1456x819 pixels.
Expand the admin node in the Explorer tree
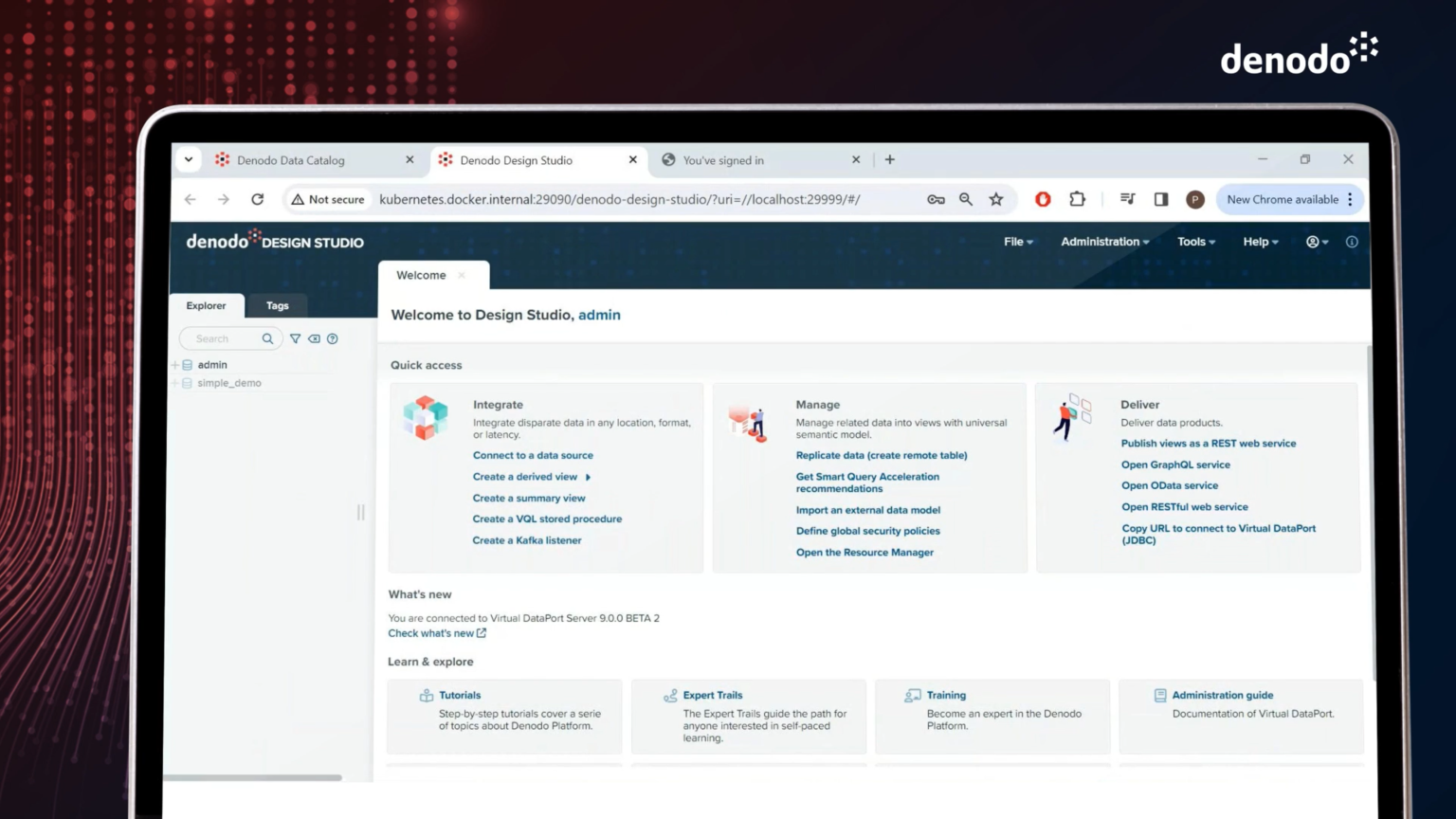click(175, 364)
